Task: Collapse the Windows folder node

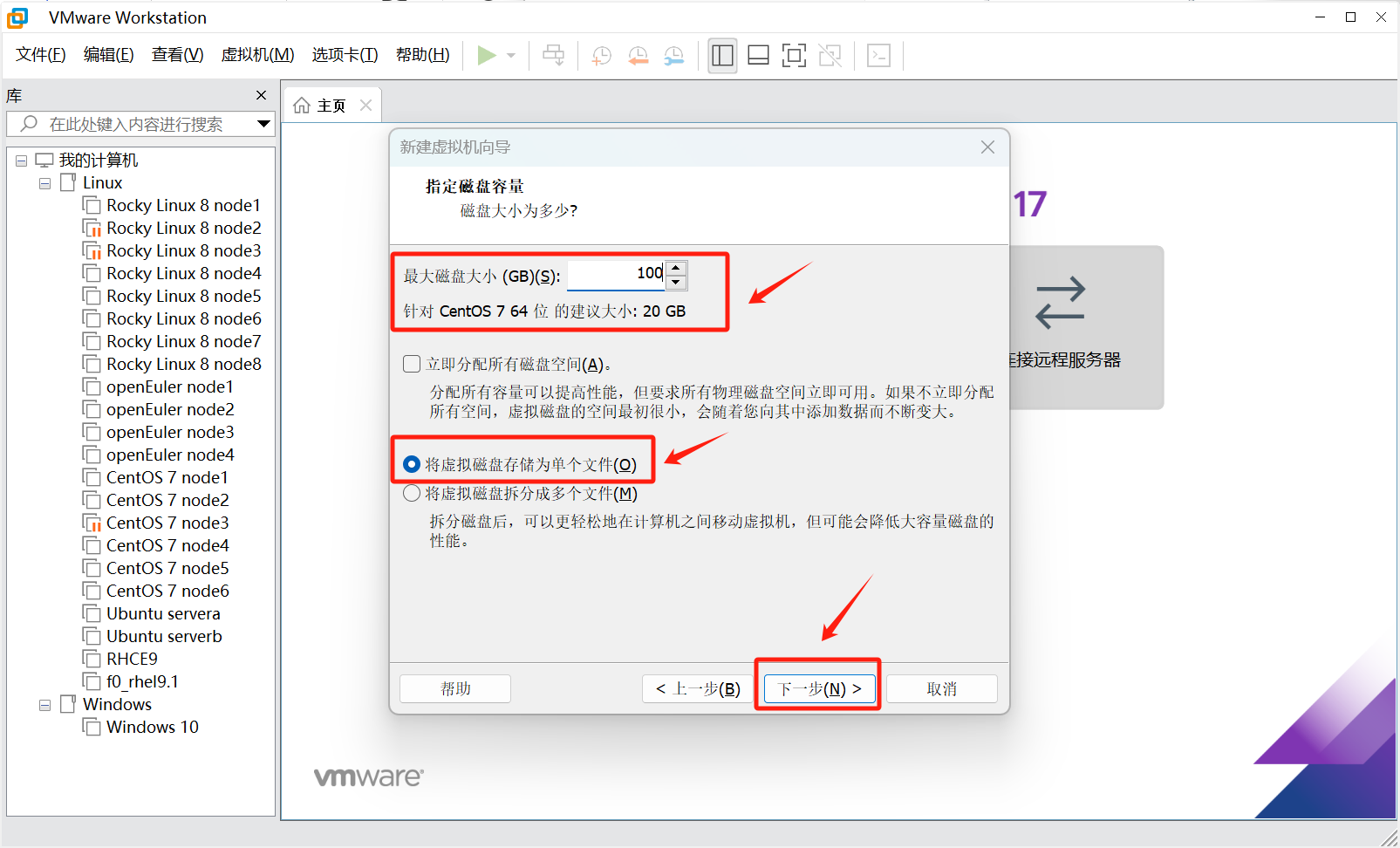Action: point(44,705)
